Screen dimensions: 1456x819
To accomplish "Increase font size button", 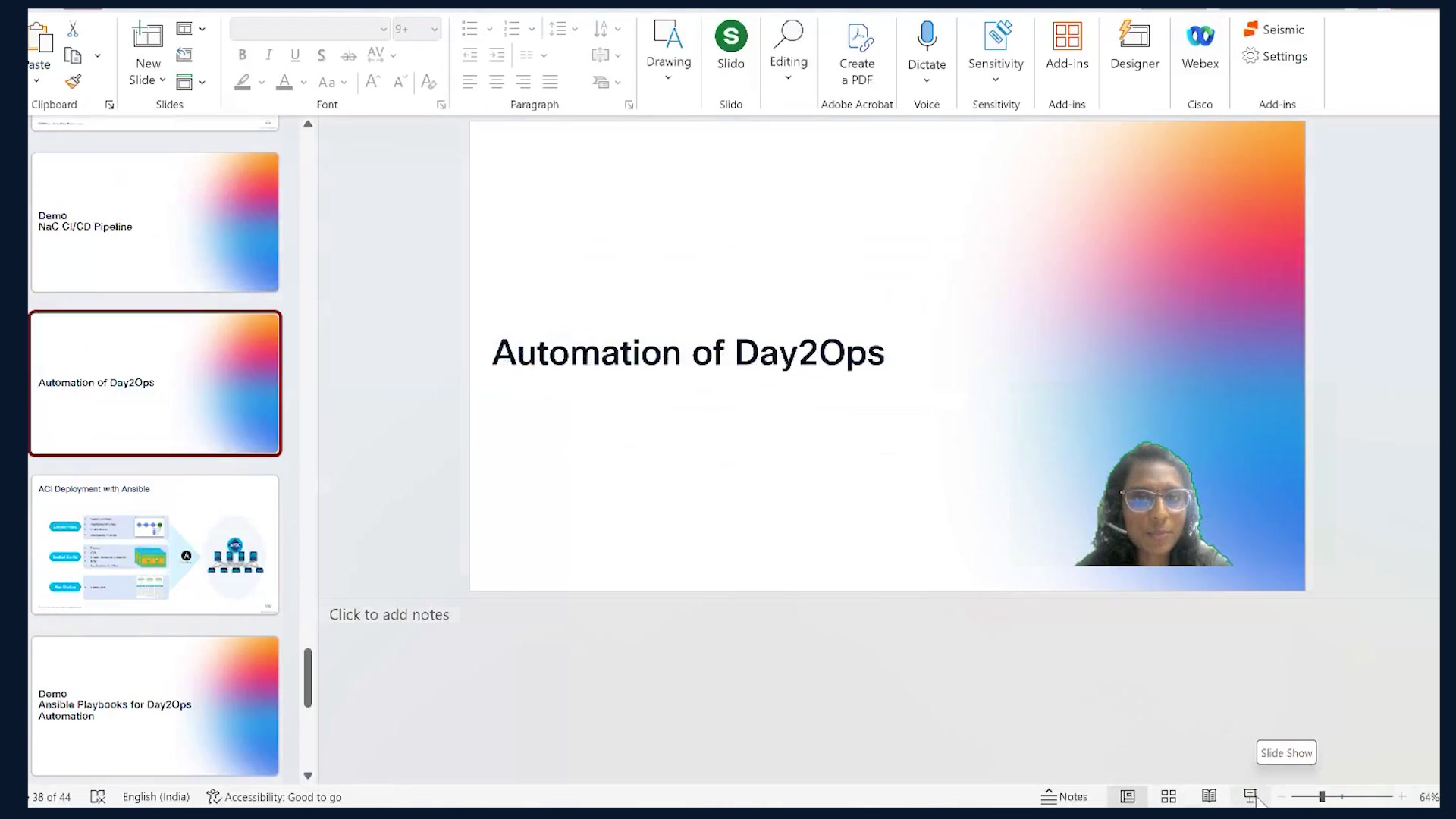I will pos(372,81).
